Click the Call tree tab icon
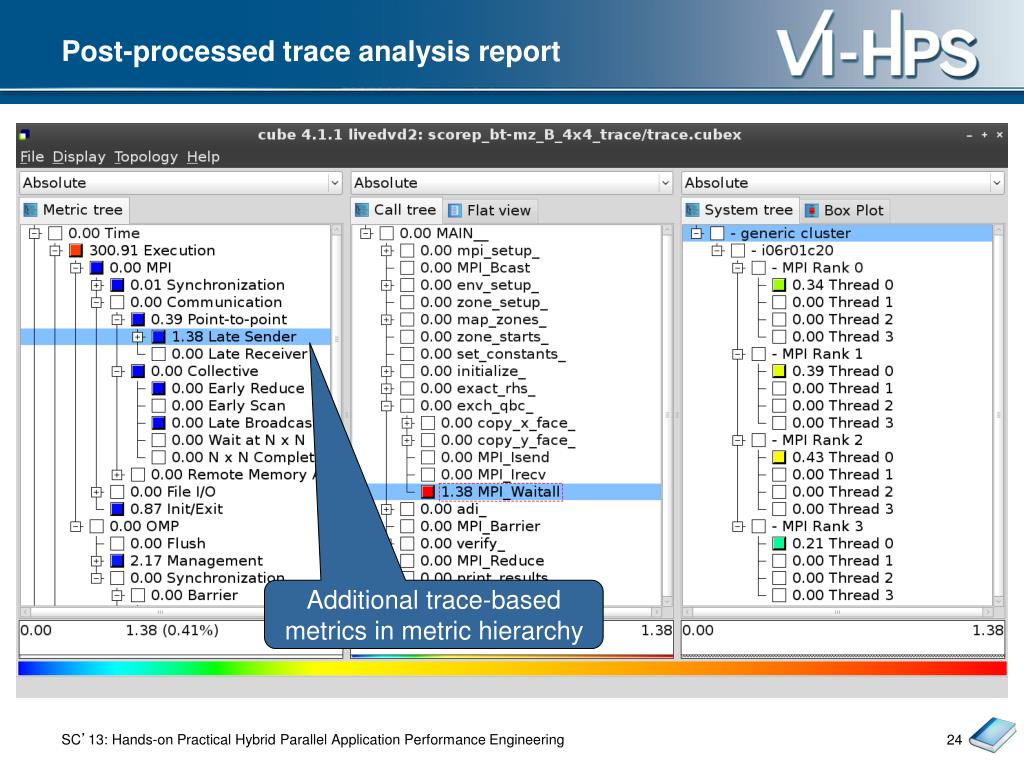The width and height of the screenshot is (1024, 768). click(362, 210)
